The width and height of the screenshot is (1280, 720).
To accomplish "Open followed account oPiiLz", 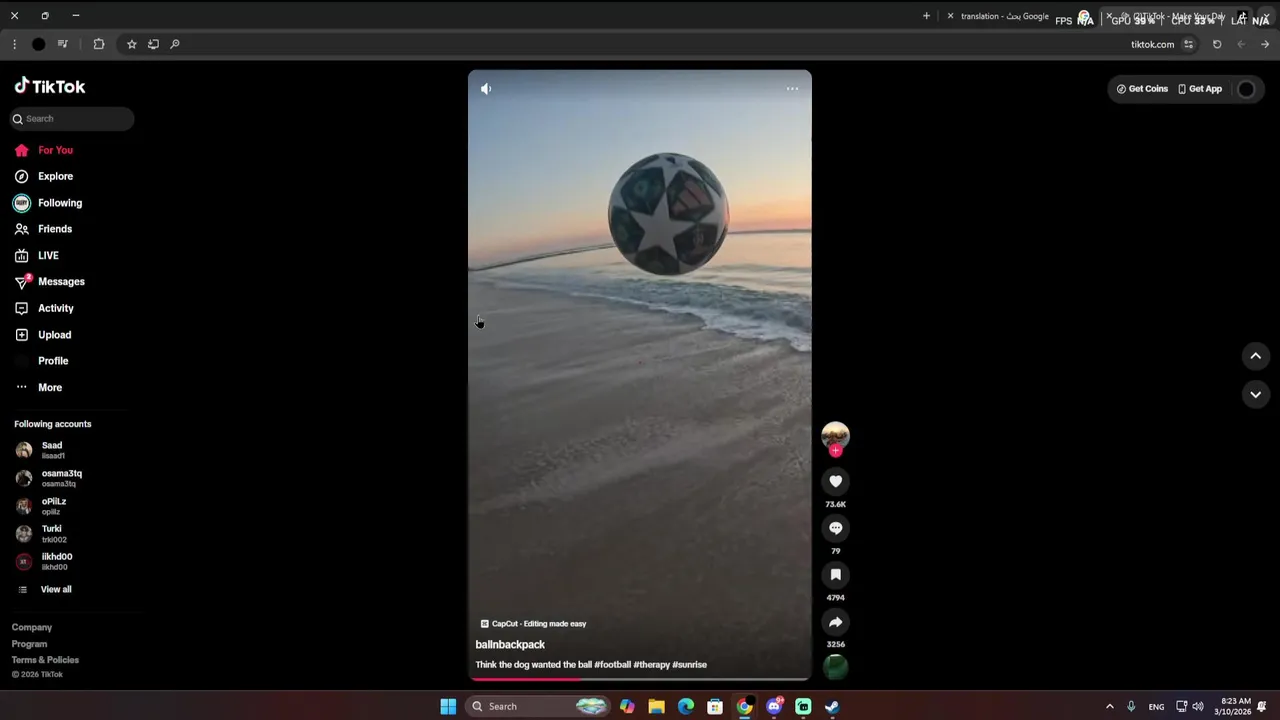I will 41,506.
